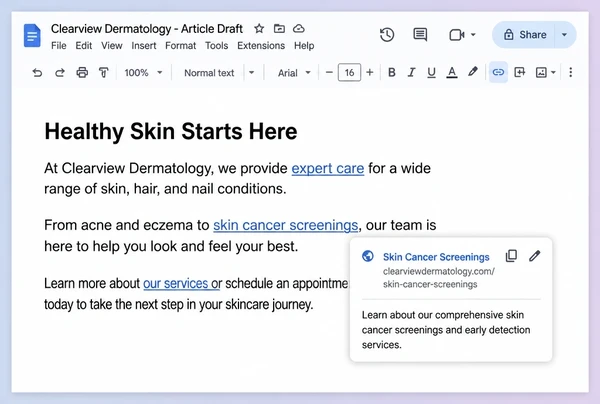Open the more toolbar options menu
This screenshot has height=404, width=600.
571,72
